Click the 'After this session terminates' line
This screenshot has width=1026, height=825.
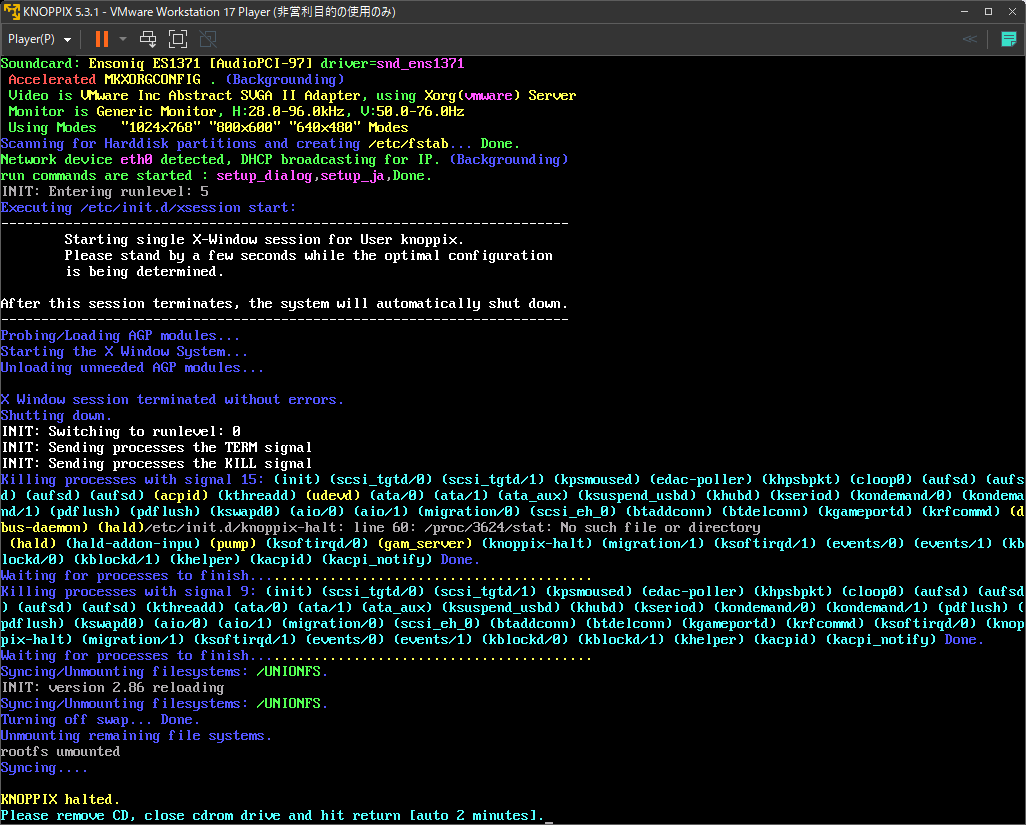click(x=285, y=304)
